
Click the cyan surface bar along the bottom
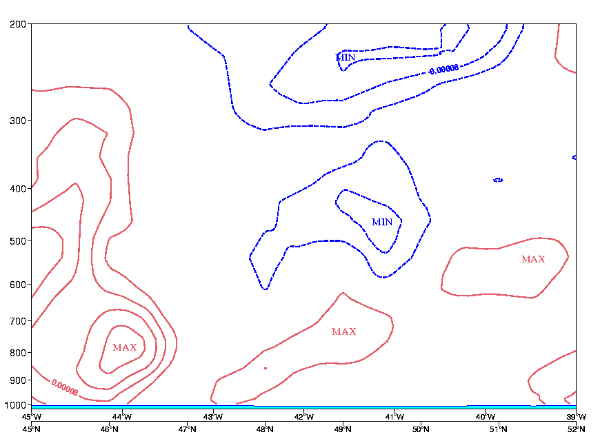coord(300,406)
